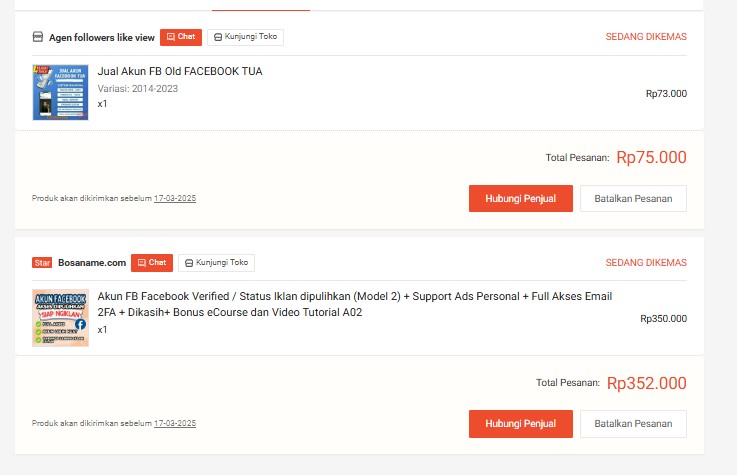Viewport: 737px width, 475px height.
Task: Open Chat with the Bosaname.com seller
Action: (152, 263)
